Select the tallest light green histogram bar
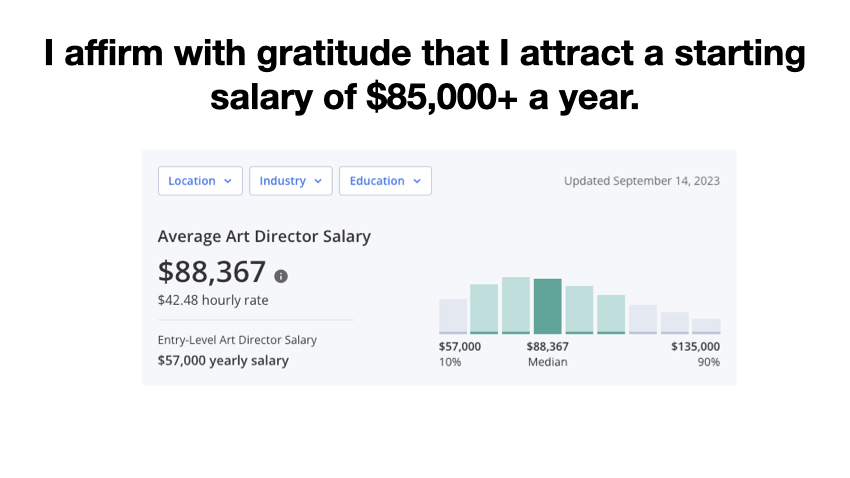Viewport: 850px width, 478px height. (516, 305)
